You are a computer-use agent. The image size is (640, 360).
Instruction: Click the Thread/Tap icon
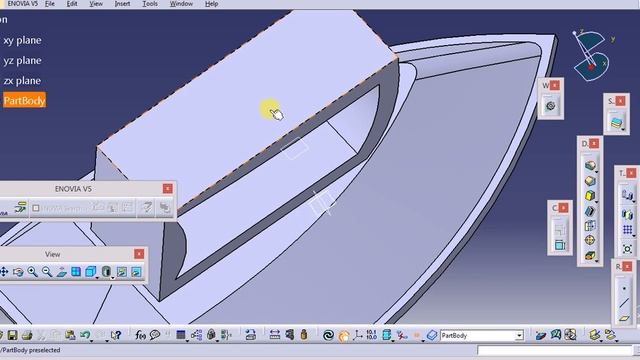pos(590,240)
